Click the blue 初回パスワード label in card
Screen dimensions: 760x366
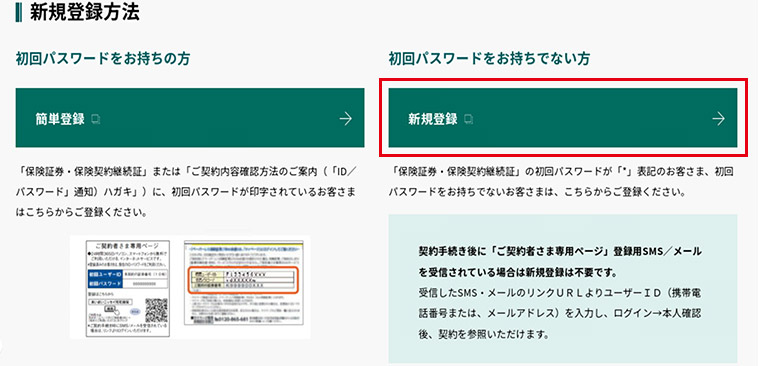[105, 284]
